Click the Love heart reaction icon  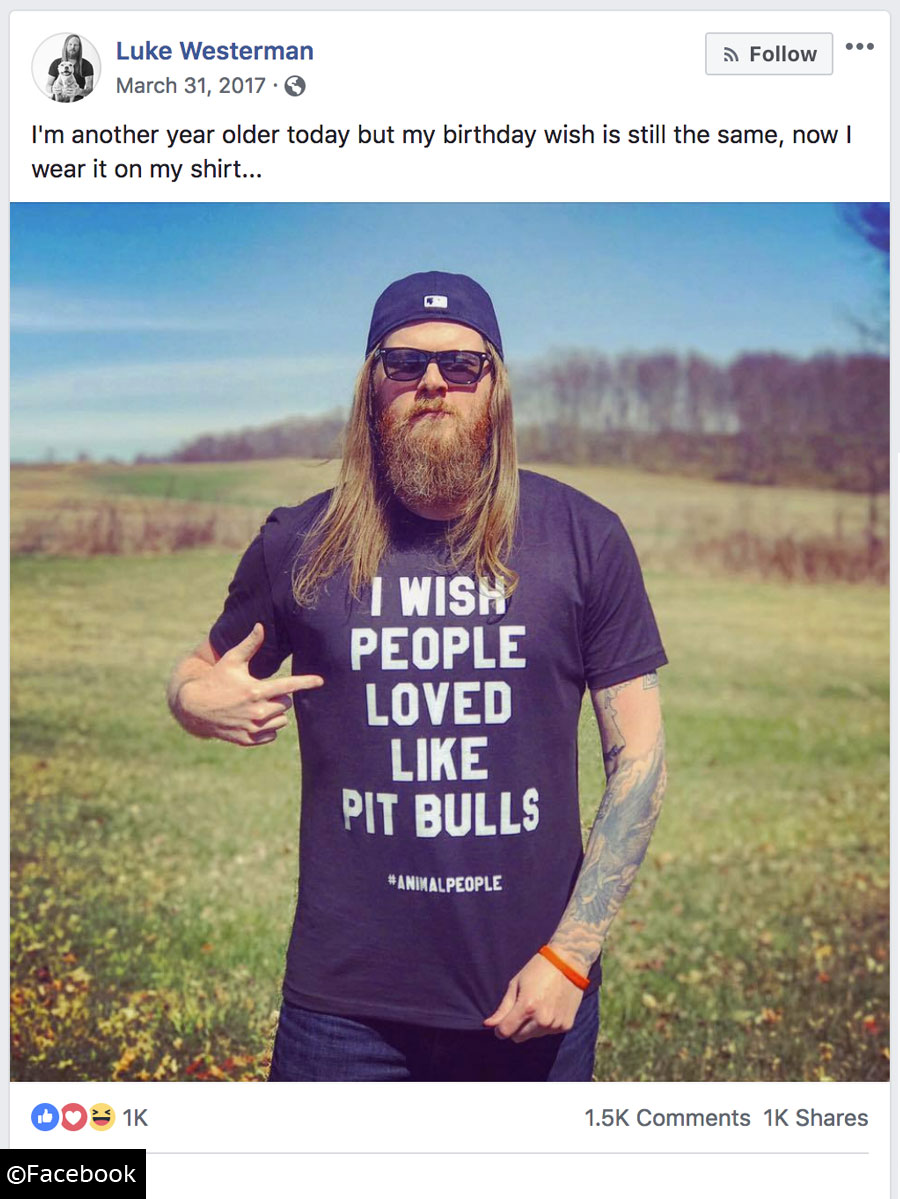[x=73, y=1117]
